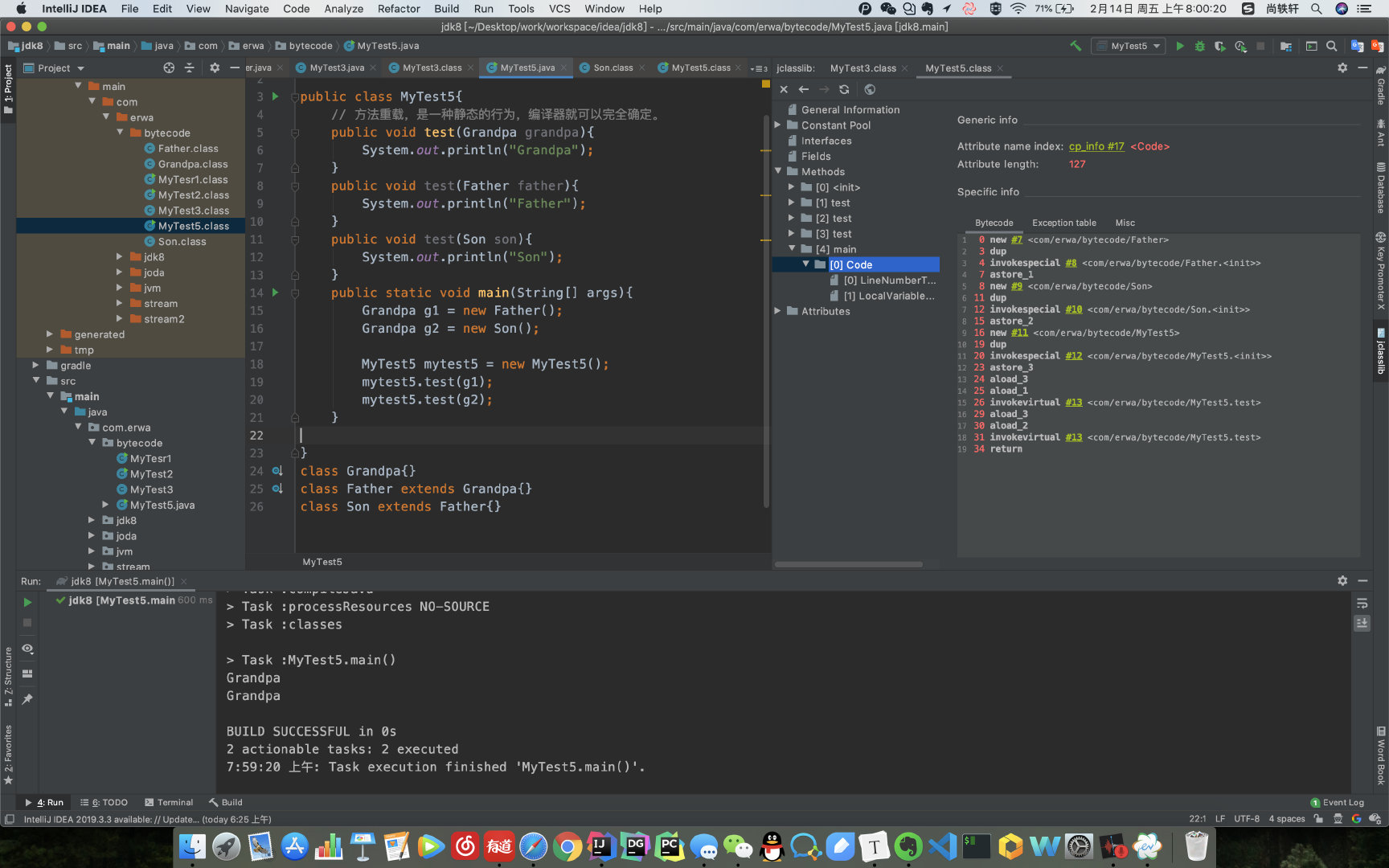The width and height of the screenshot is (1389, 868).
Task: Switch to MyTest3.class jclasslib tab
Action: [x=862, y=68]
